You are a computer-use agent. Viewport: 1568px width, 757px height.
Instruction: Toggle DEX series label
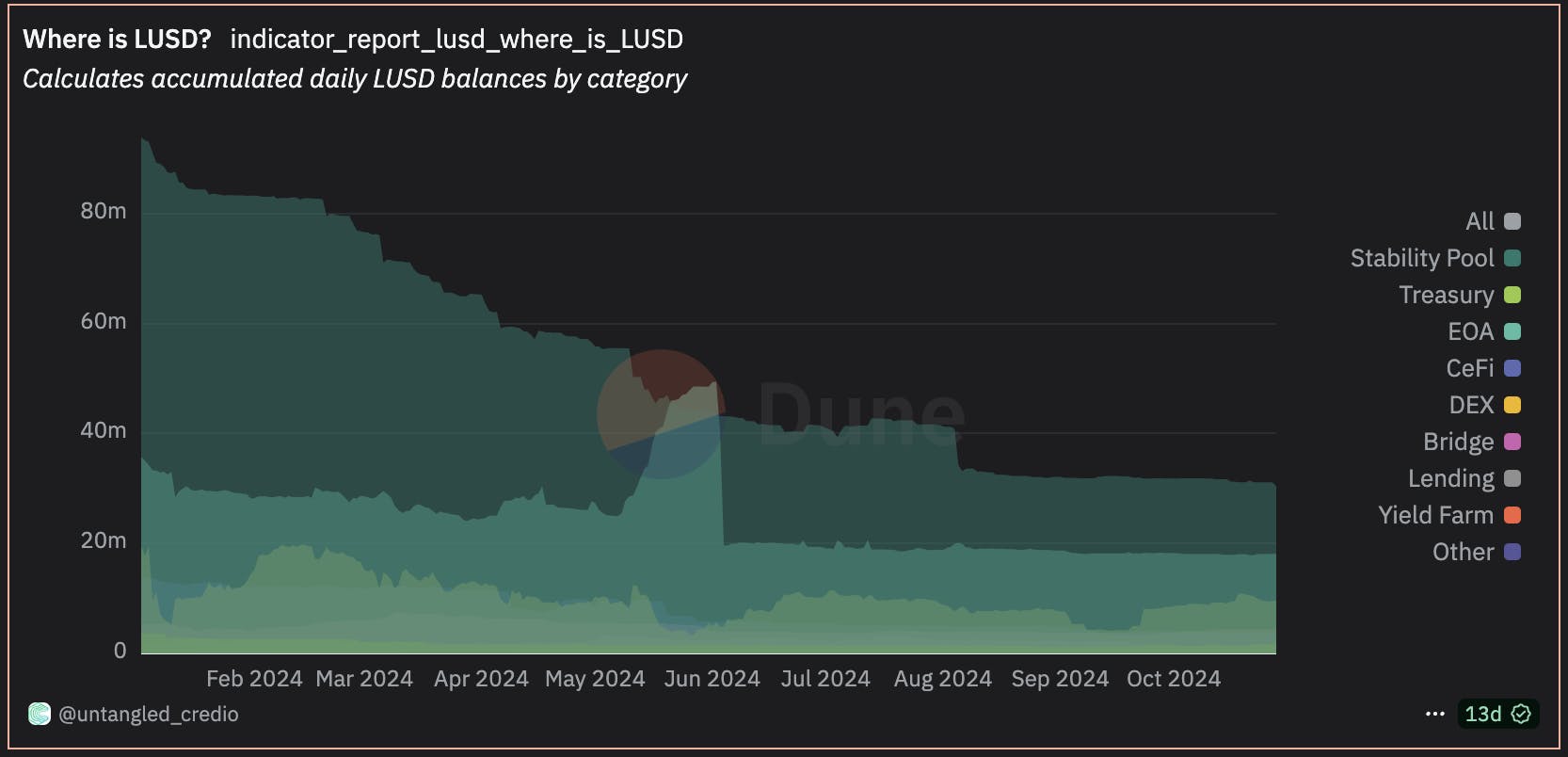click(1472, 405)
